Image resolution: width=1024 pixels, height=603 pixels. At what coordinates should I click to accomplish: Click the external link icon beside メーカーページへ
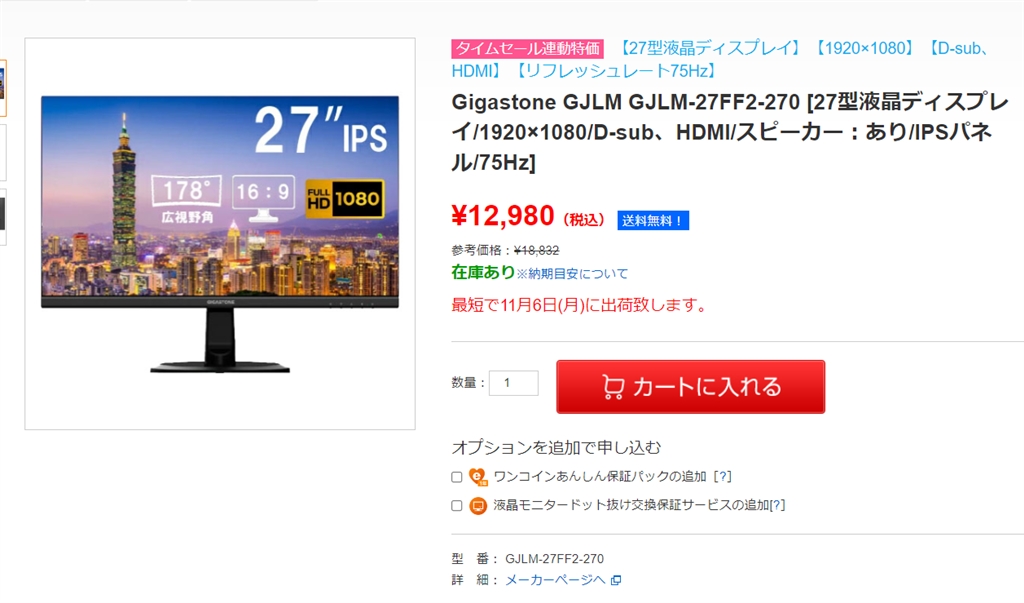[616, 580]
